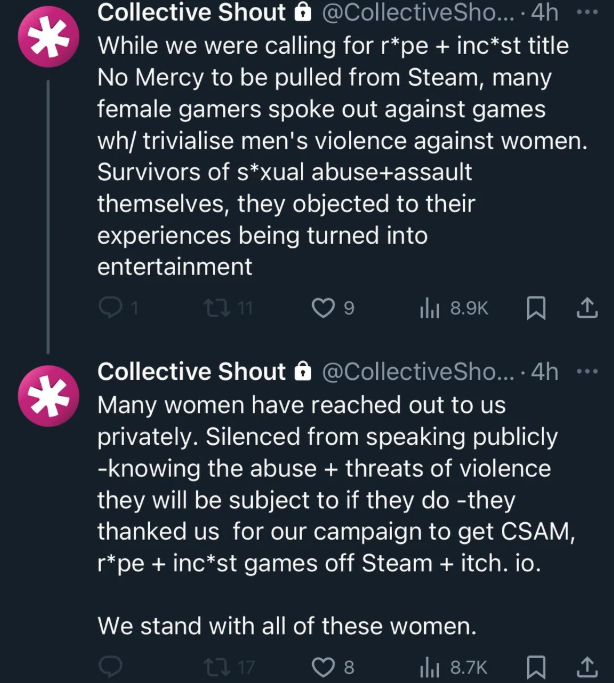Like the second tweet with 8 likes
614x683 pixels.
(x=323, y=666)
